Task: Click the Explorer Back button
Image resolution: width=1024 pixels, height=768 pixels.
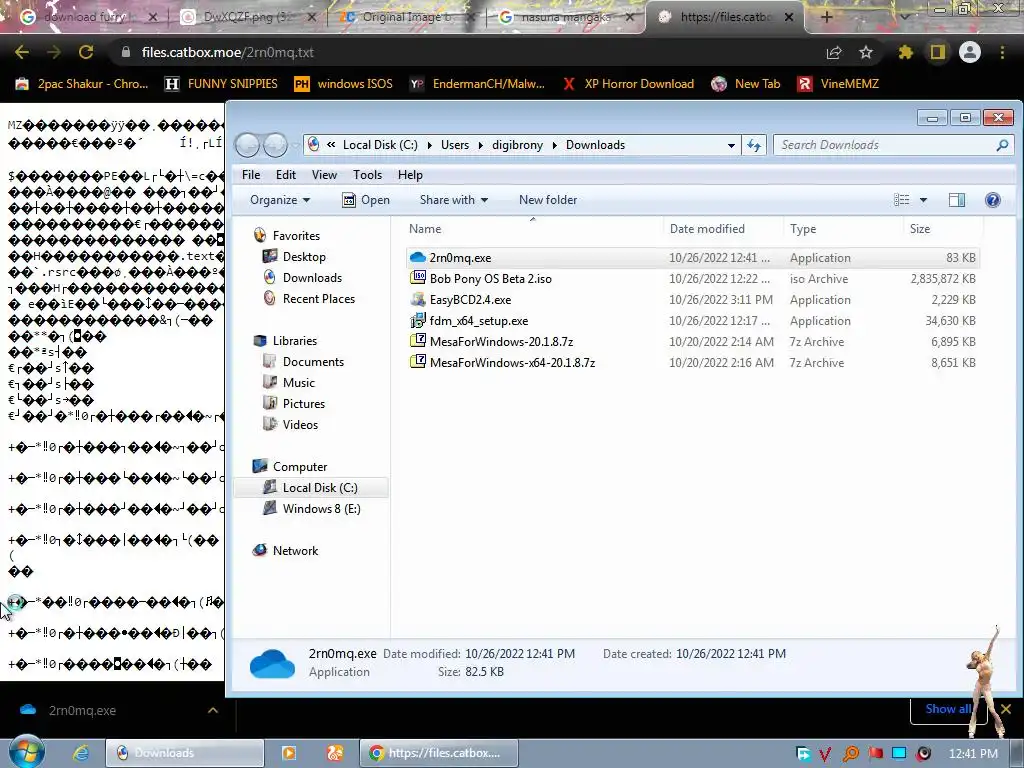Action: click(247, 145)
